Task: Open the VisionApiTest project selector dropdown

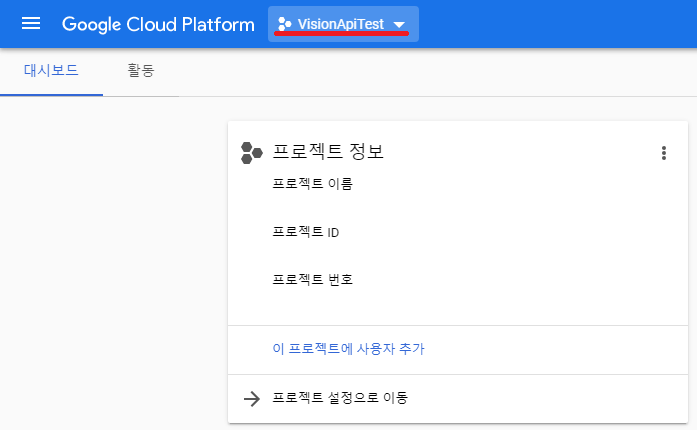Action: click(343, 24)
